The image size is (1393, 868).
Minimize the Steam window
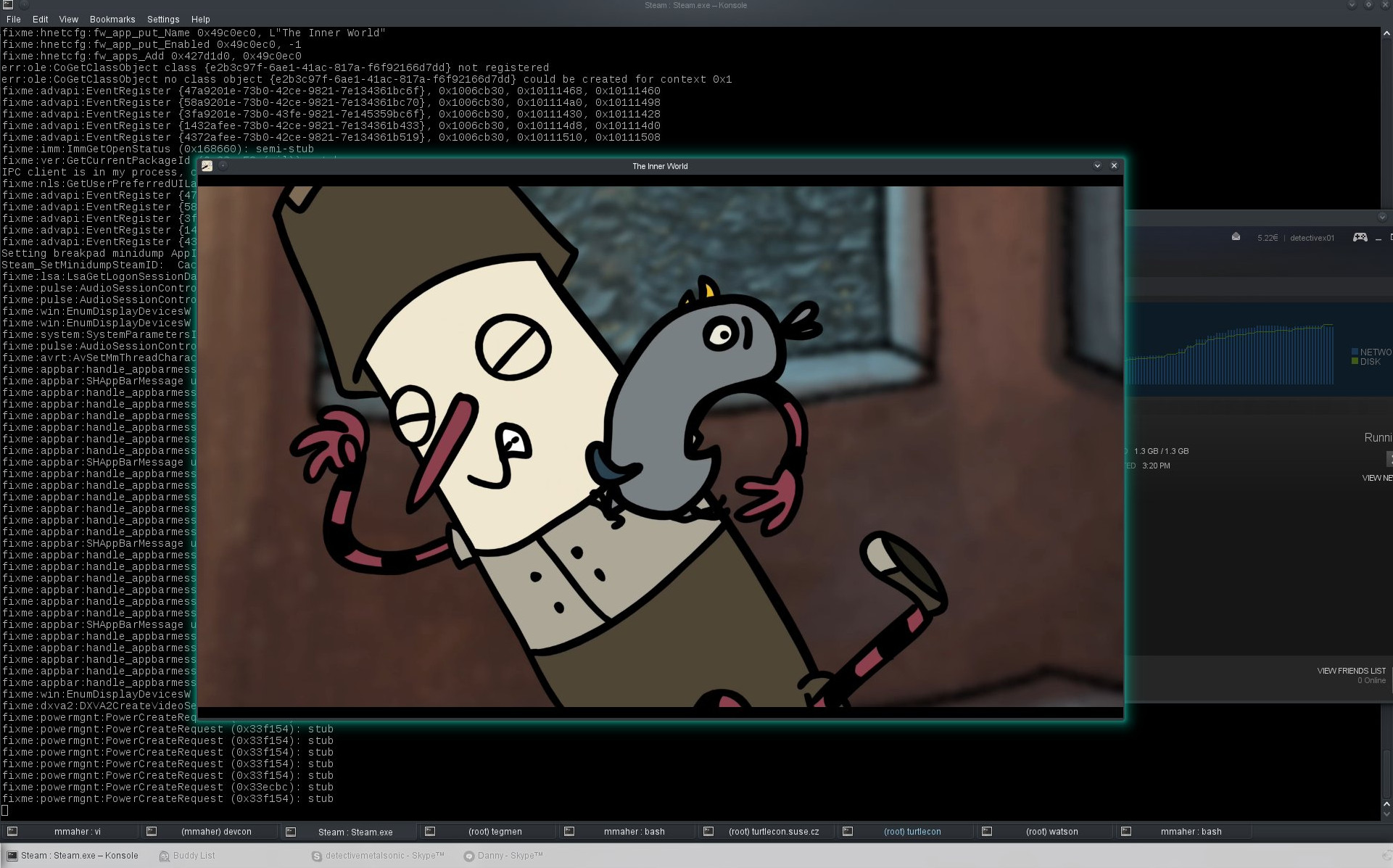click(1378, 239)
